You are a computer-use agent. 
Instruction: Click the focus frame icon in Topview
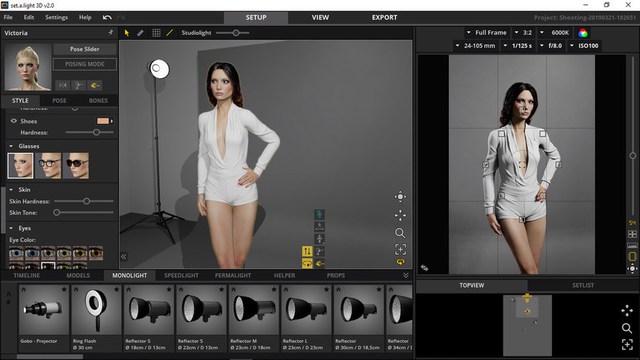[x=627, y=344]
